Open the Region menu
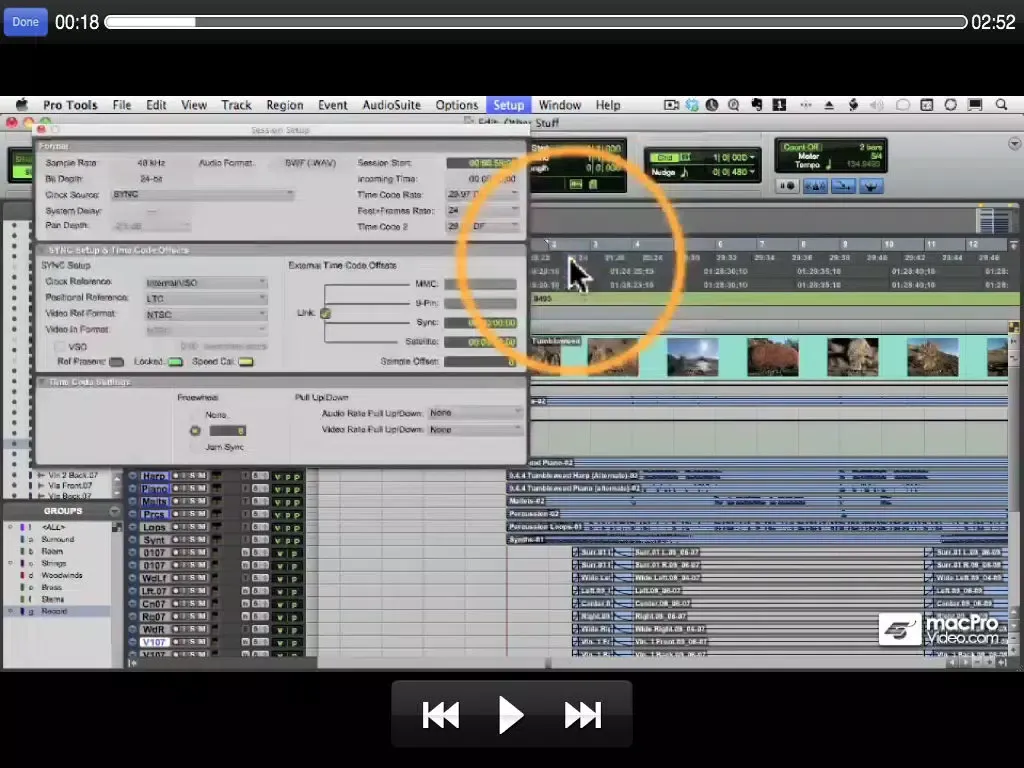Image resolution: width=1024 pixels, height=768 pixels. pos(284,104)
